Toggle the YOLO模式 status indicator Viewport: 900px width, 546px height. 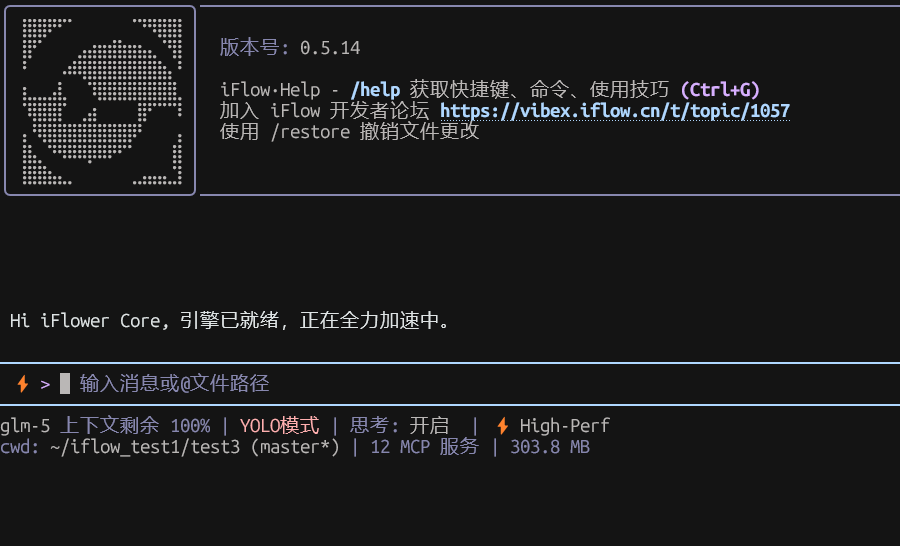click(280, 426)
